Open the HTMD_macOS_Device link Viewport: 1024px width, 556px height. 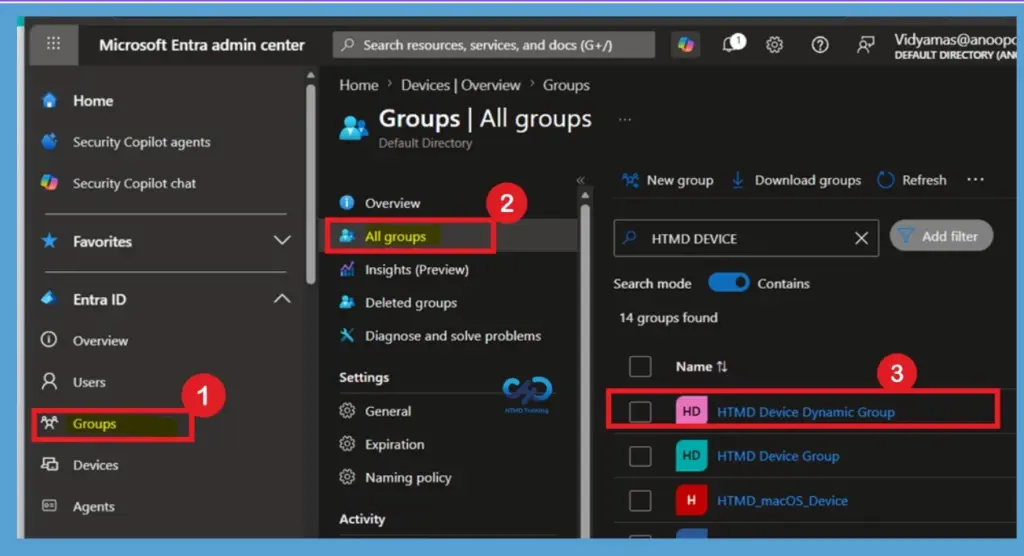782,500
